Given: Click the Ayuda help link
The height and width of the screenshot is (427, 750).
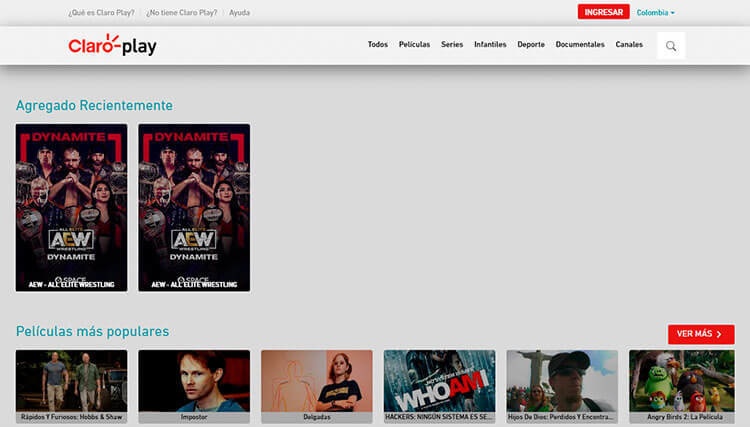Looking at the screenshot, I should (239, 13).
